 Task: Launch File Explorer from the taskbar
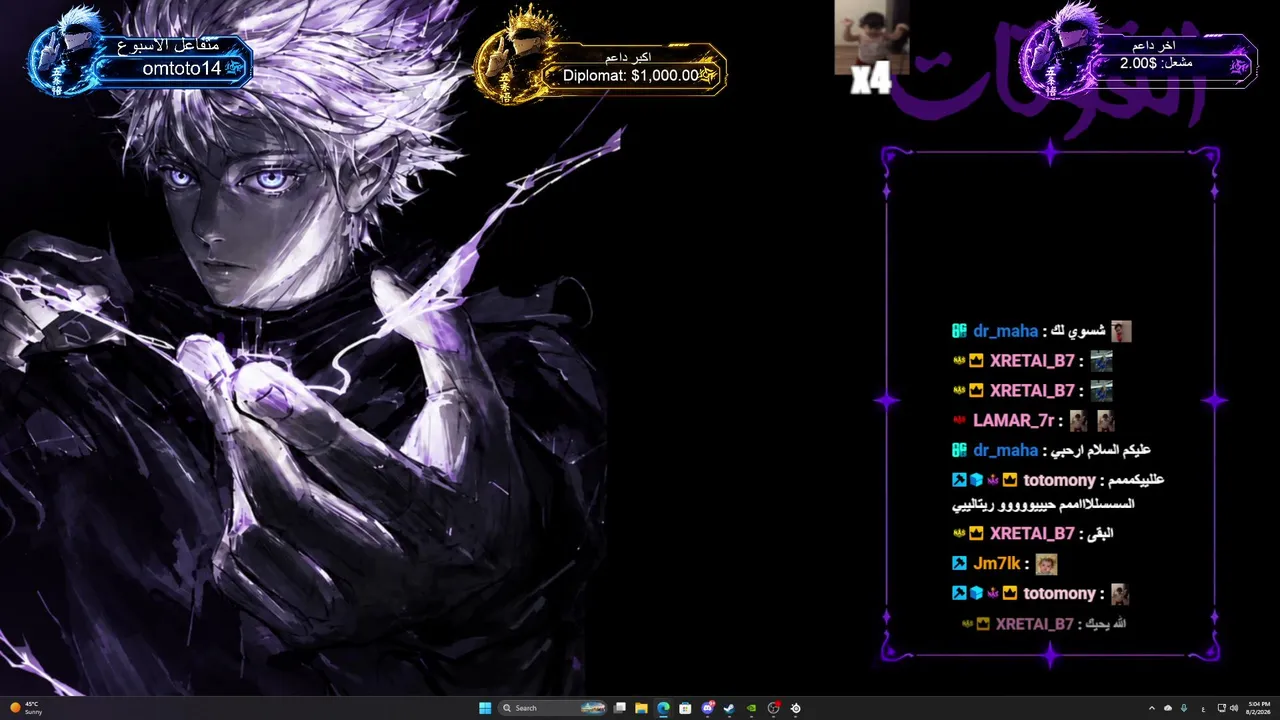tap(642, 708)
